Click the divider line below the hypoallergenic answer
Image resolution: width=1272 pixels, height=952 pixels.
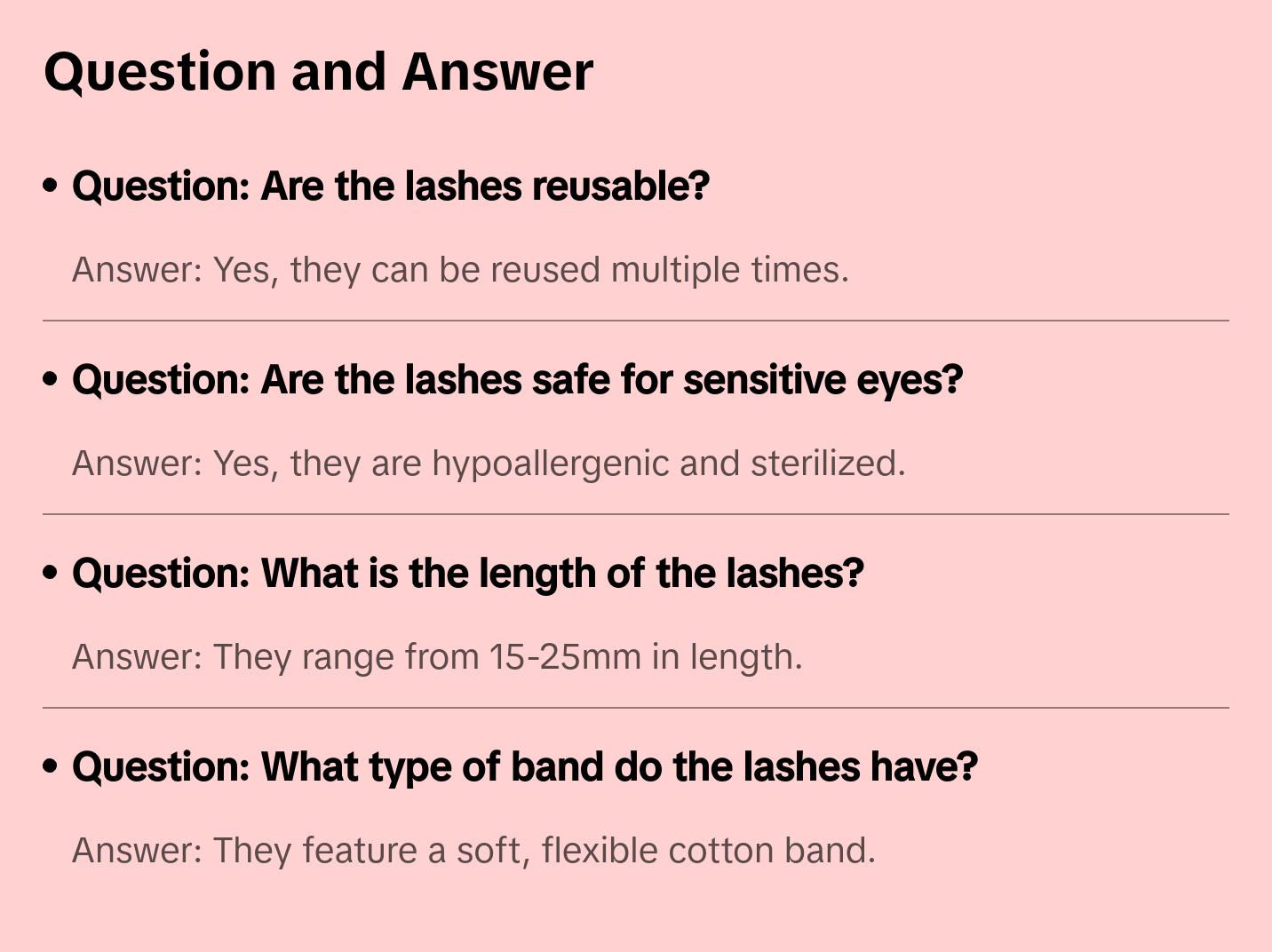(x=636, y=514)
